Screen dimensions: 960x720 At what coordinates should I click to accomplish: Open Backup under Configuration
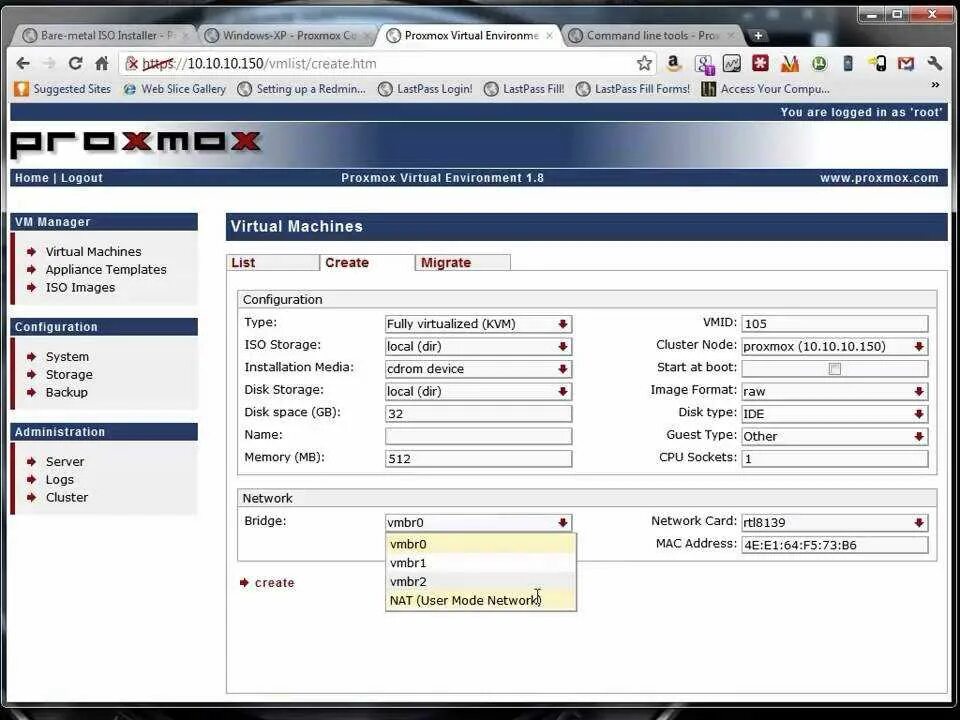[x=67, y=392]
